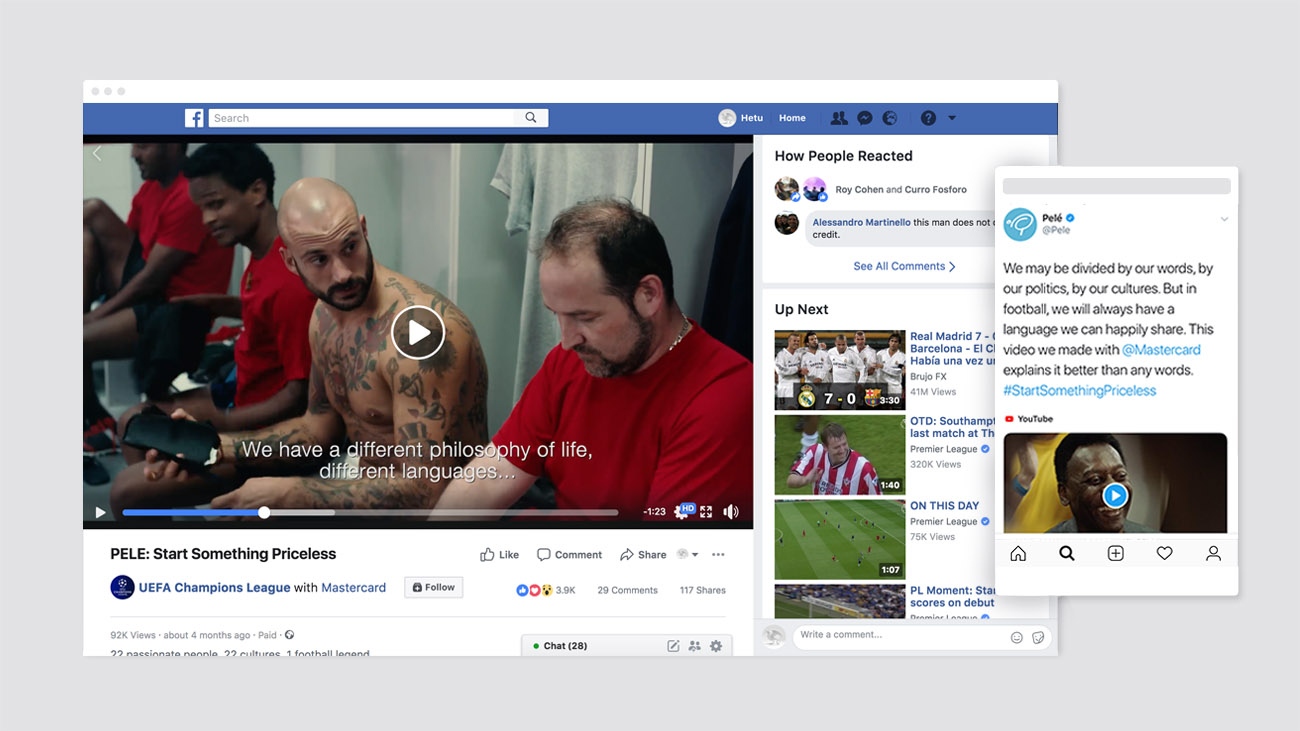Mute the video with the speaker icon
This screenshot has width=1300, height=731.
tap(731, 512)
